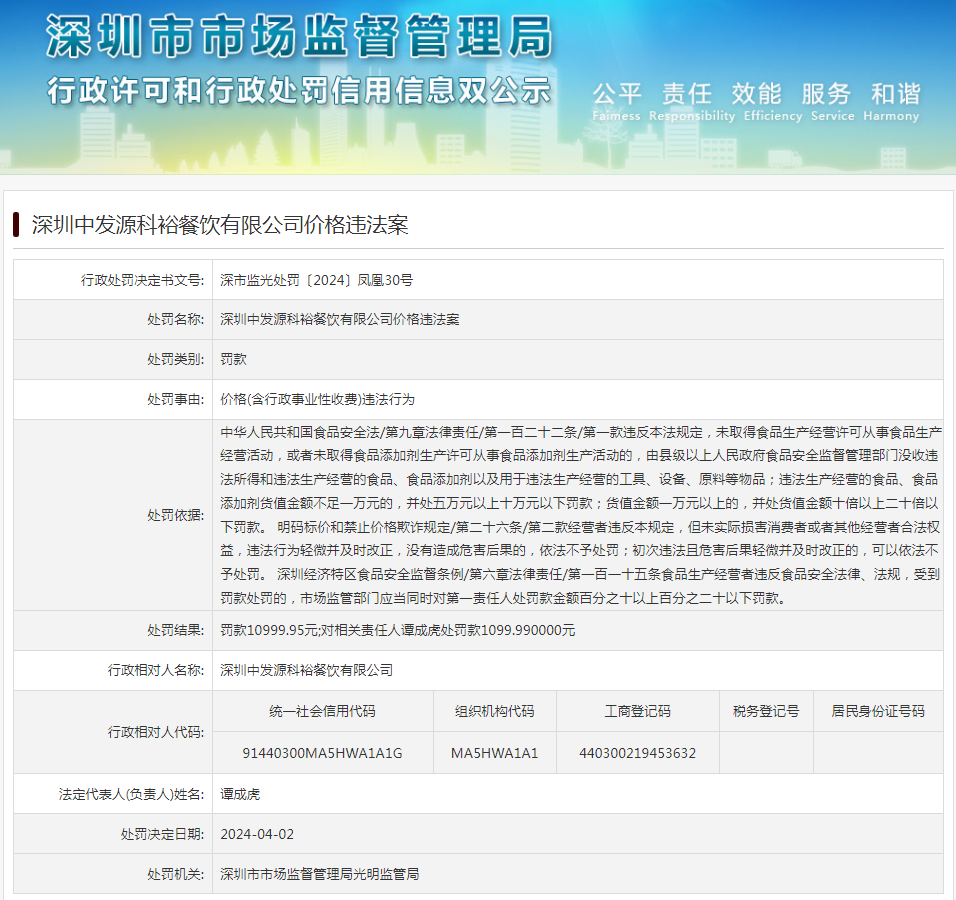Click the 处罚事由 label

click(x=176, y=399)
